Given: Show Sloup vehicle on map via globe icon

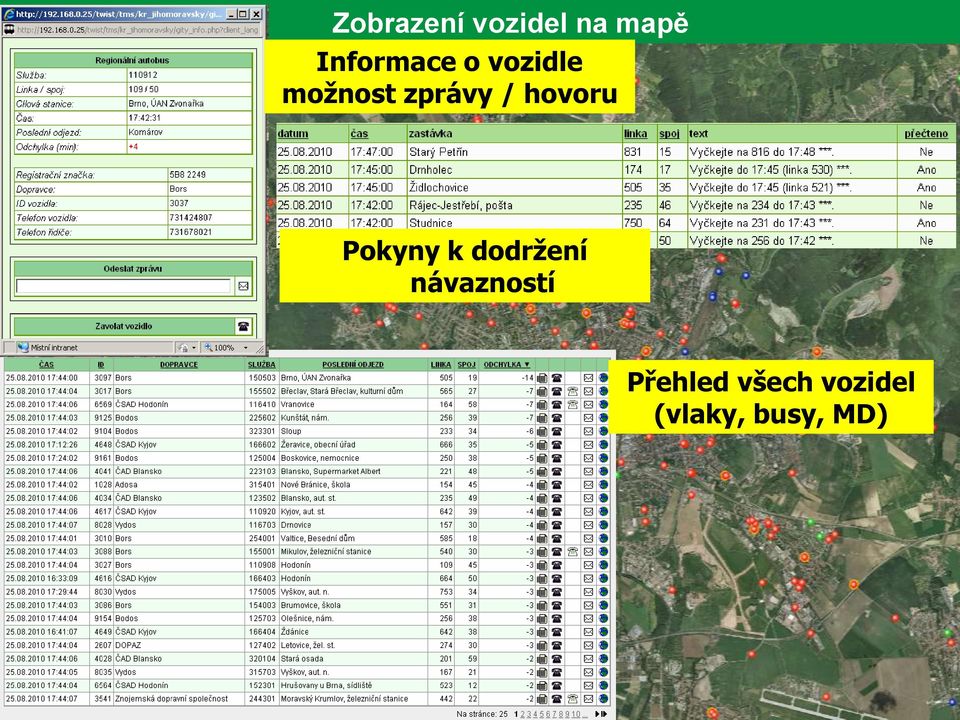Looking at the screenshot, I should click(603, 432).
